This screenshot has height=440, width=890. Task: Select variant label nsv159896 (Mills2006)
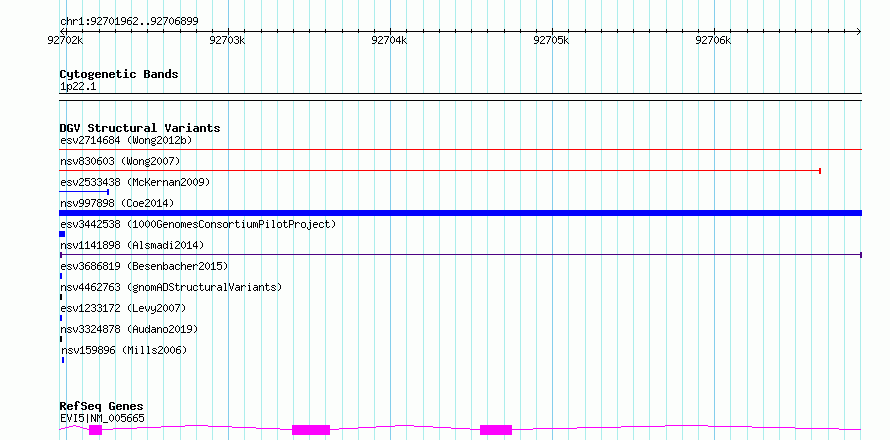pos(123,350)
